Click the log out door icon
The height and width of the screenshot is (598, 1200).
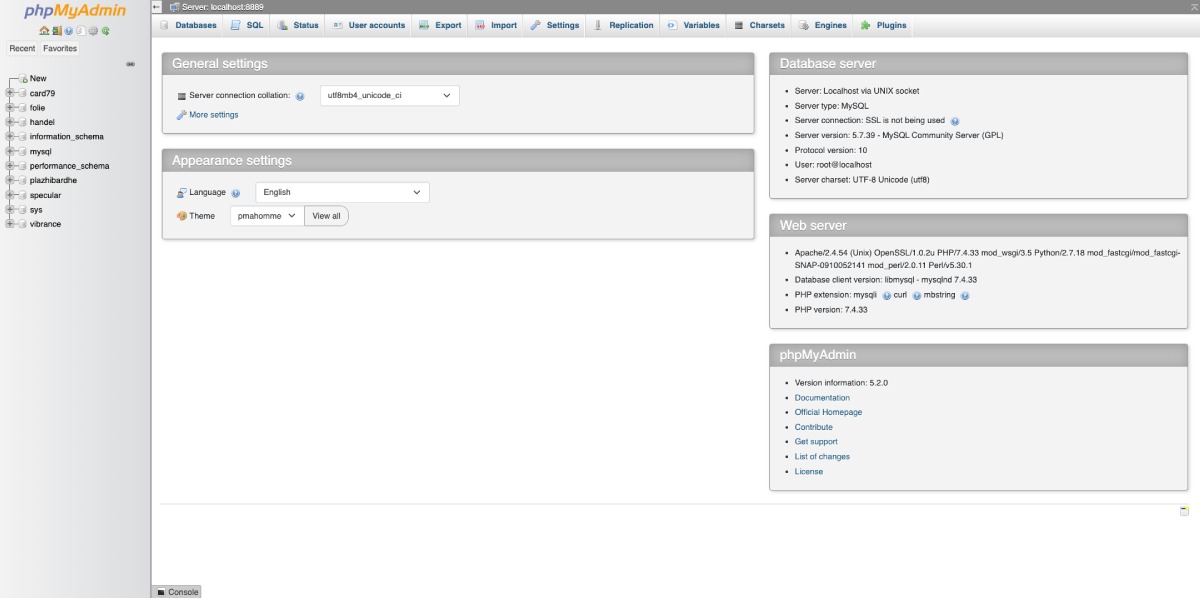coord(57,31)
